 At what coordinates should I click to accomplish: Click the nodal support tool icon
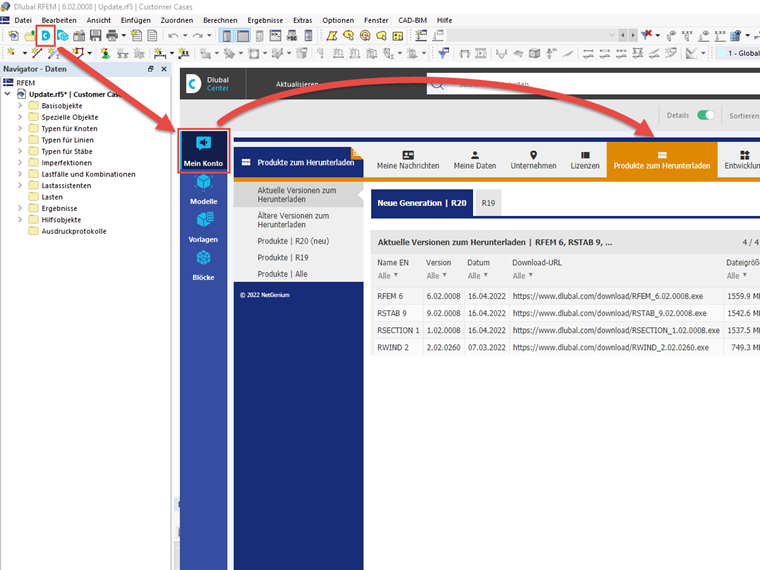tap(105, 53)
